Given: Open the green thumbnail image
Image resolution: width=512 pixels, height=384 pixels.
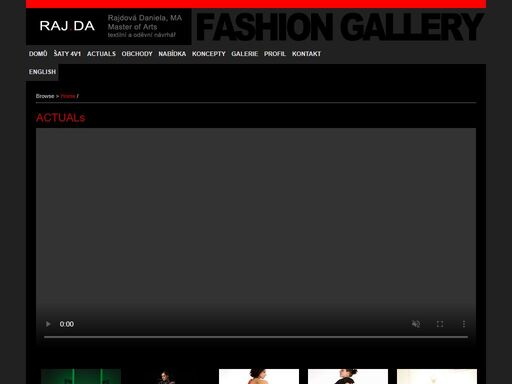Looking at the screenshot, I should [x=81, y=376].
